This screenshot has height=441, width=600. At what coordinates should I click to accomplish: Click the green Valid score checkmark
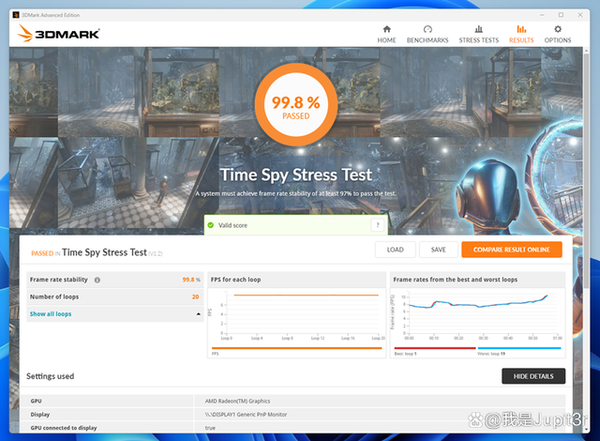click(x=212, y=226)
